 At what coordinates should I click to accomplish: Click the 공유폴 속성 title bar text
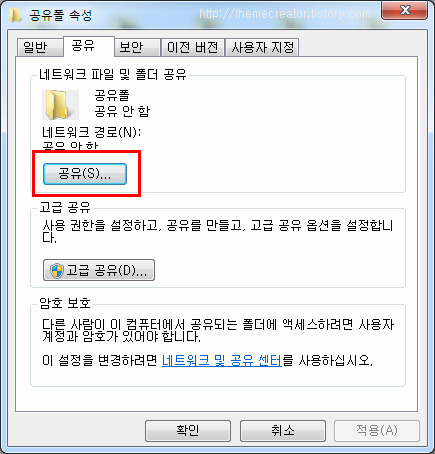(x=60, y=15)
